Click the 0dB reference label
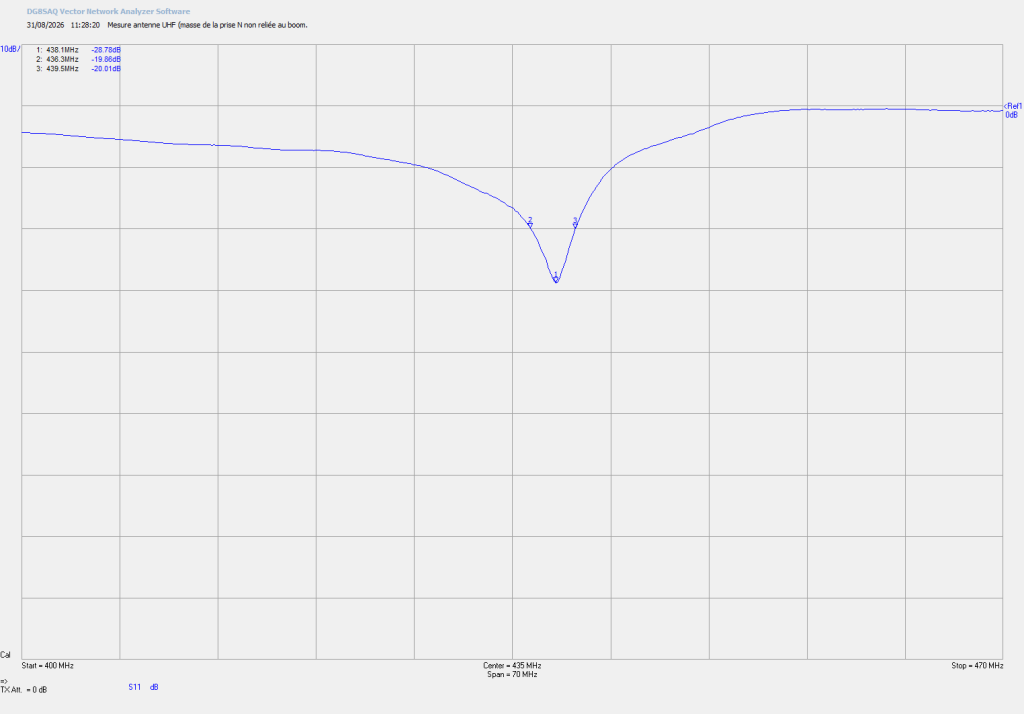1024x714 pixels. point(1012,115)
